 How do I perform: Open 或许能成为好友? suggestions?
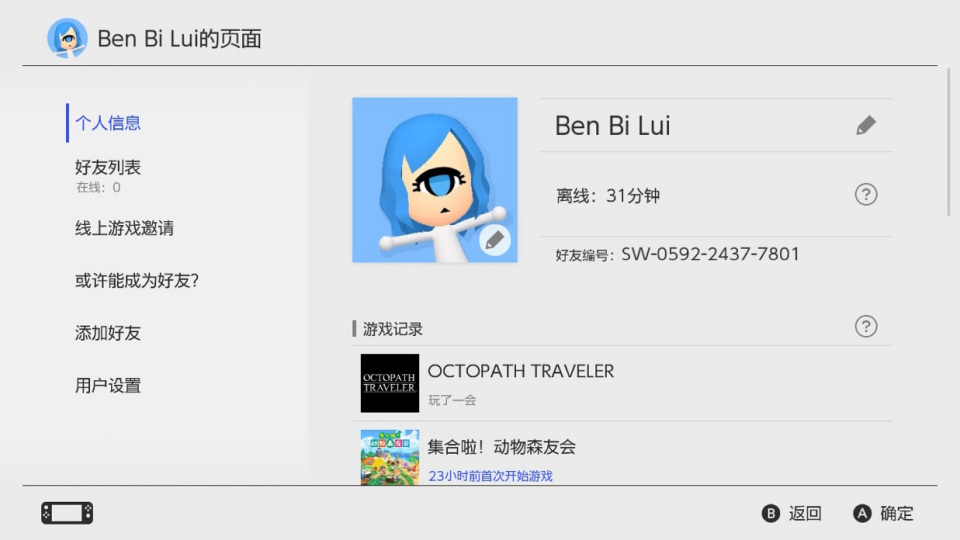point(137,280)
